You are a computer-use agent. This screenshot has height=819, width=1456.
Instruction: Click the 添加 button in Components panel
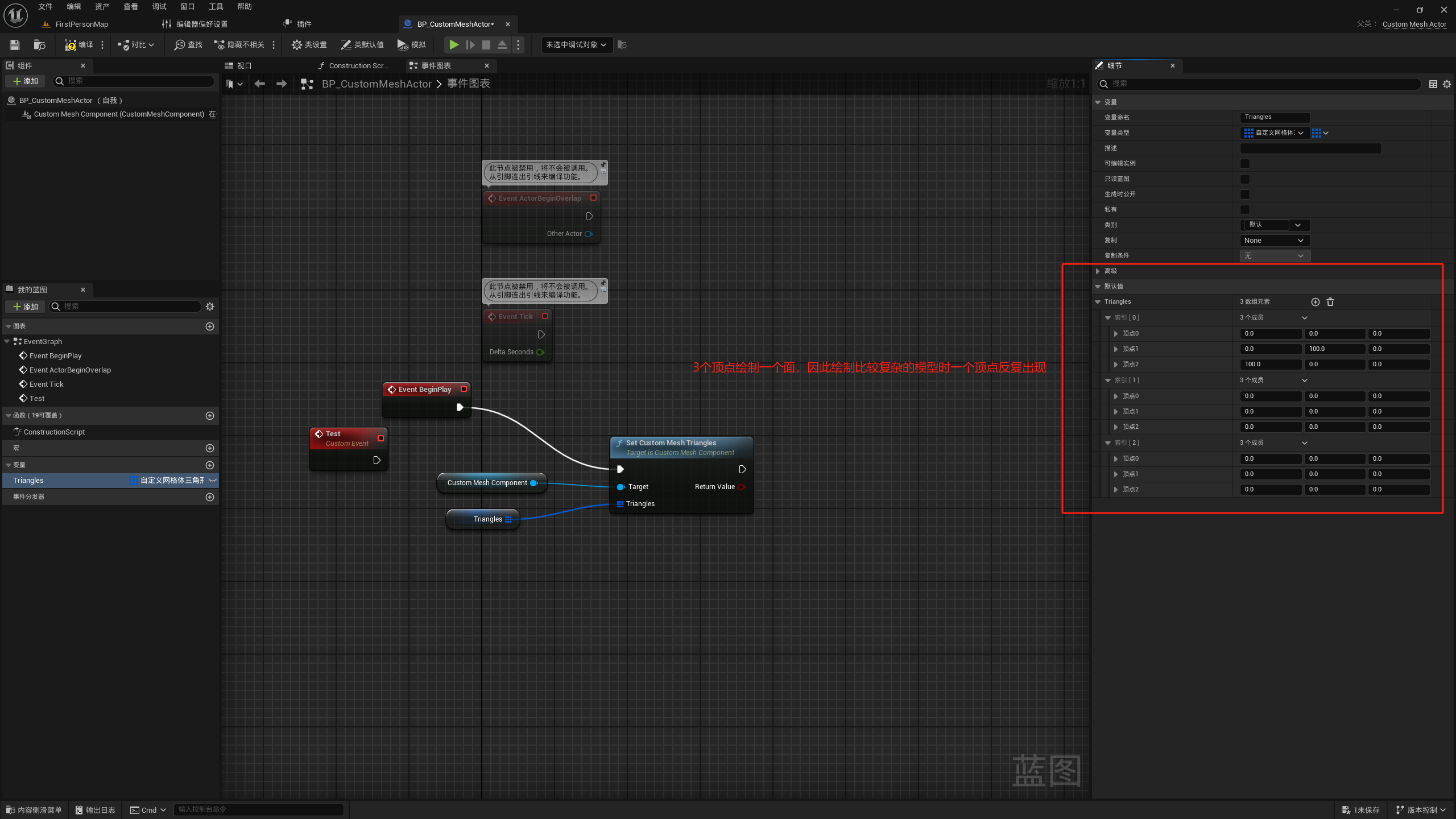pyautogui.click(x=26, y=81)
